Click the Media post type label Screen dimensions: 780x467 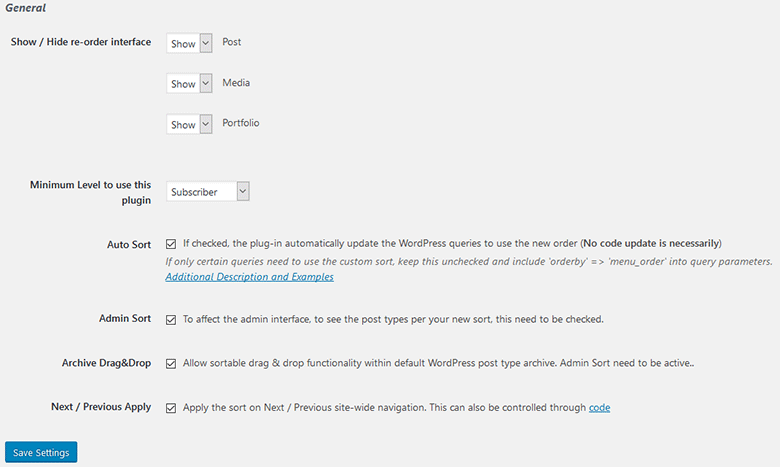[x=236, y=83]
